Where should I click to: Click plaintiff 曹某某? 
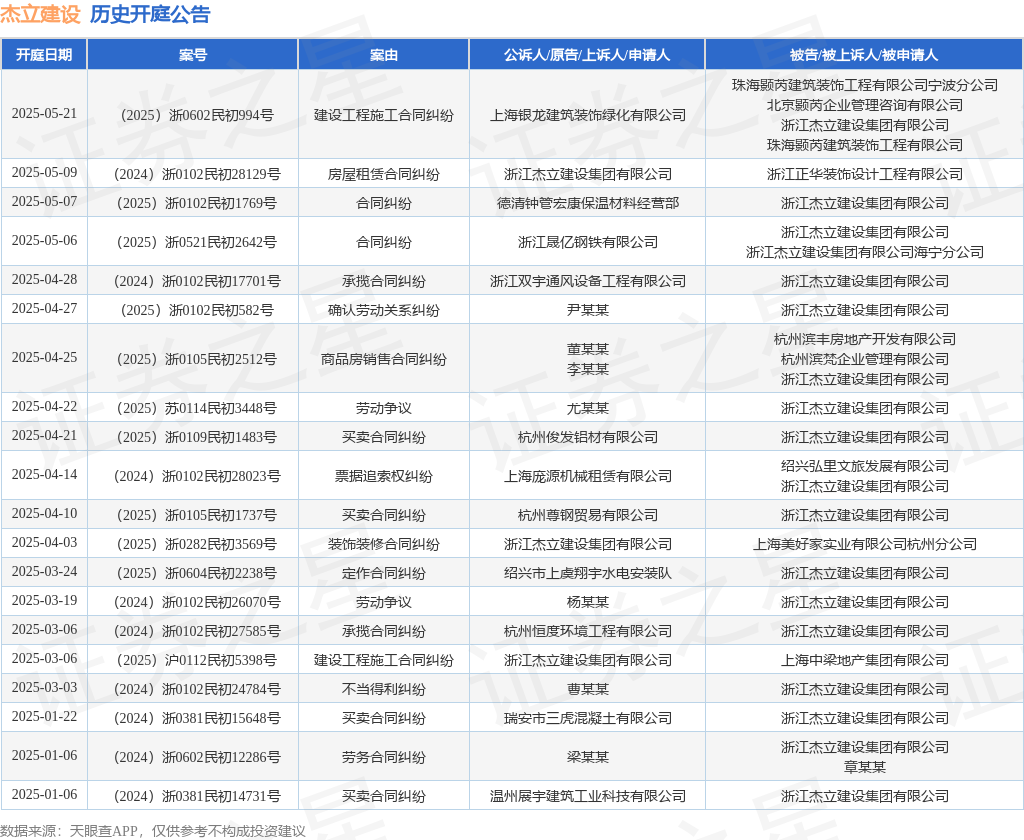pos(587,689)
